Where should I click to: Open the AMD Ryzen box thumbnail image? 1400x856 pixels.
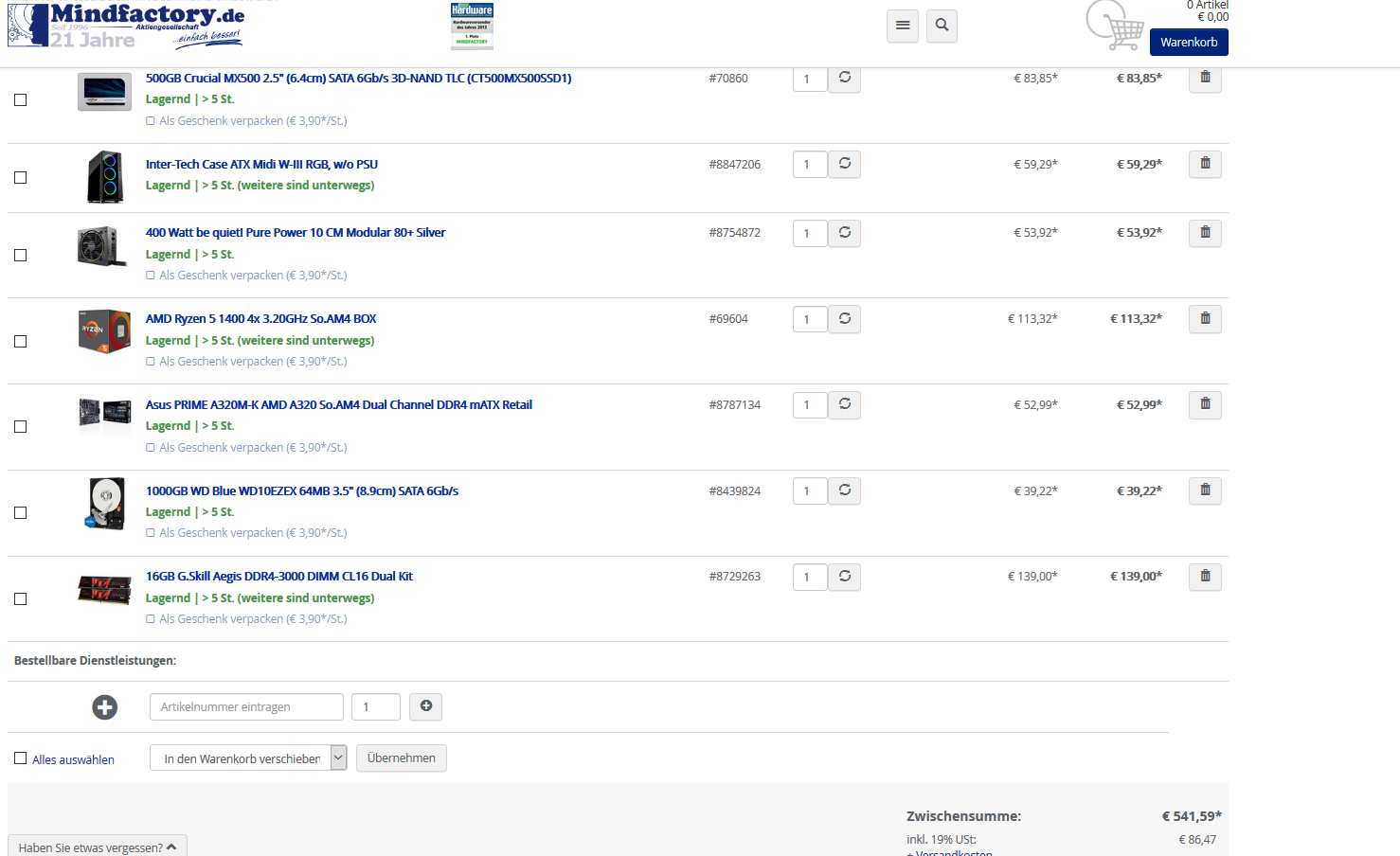[104, 331]
